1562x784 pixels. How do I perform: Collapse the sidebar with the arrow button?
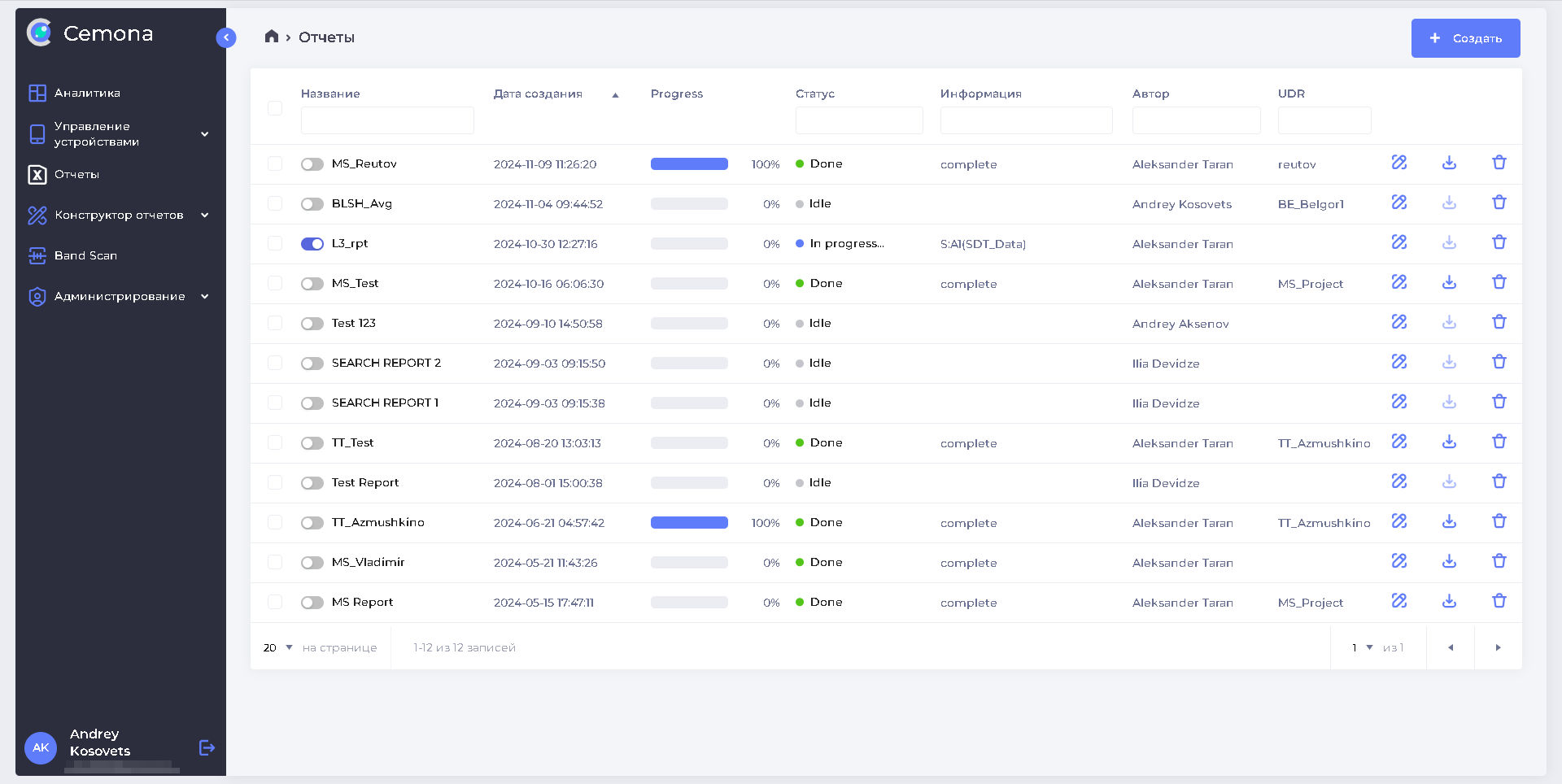click(226, 37)
